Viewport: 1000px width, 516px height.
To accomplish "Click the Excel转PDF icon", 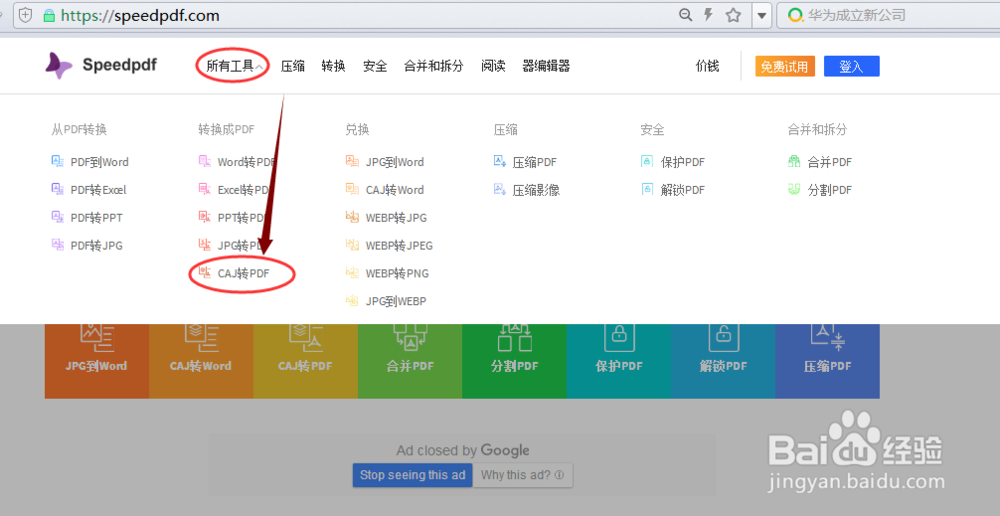I will point(205,189).
